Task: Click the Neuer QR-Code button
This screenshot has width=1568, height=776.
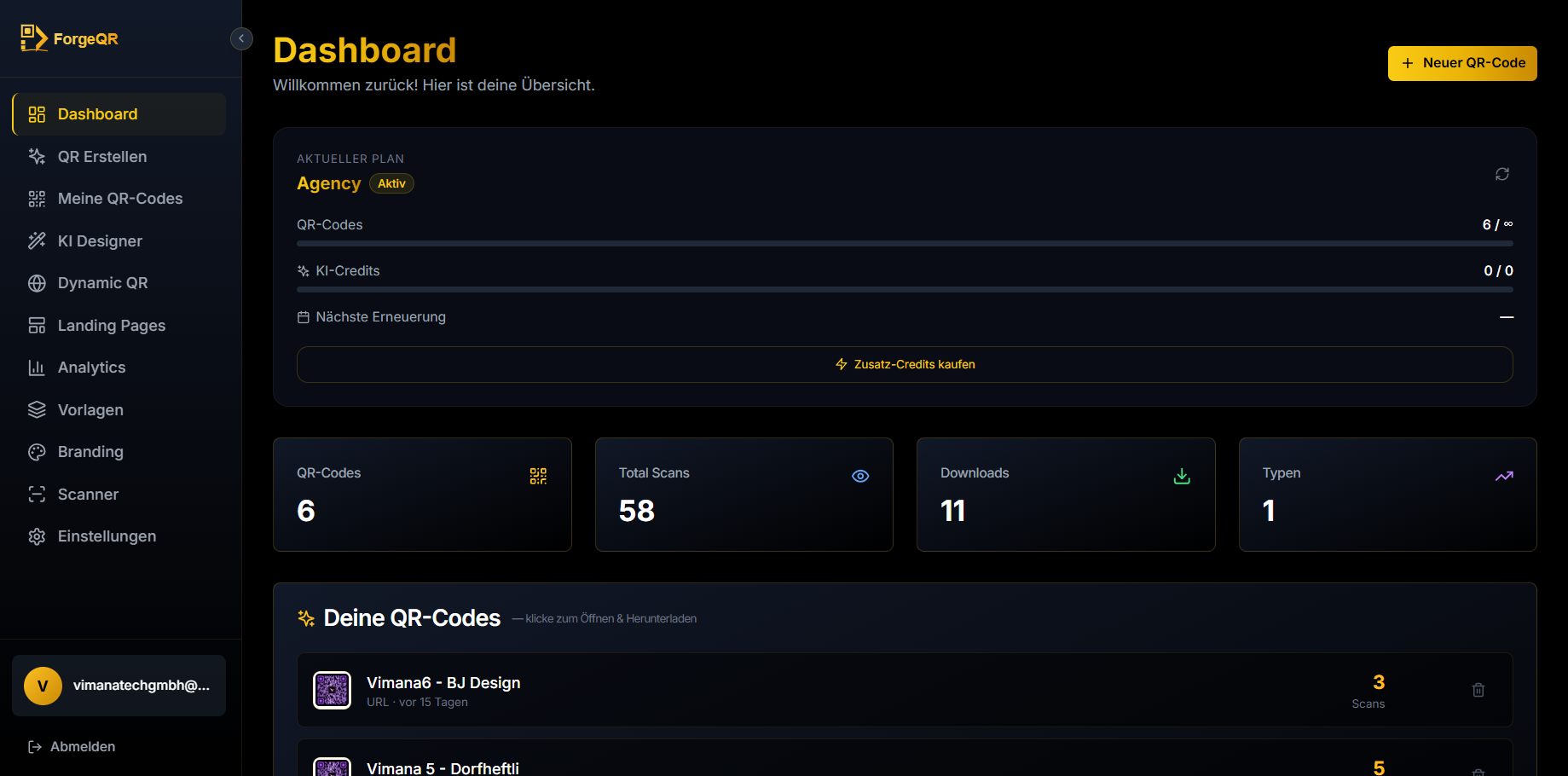Action: 1462,63
